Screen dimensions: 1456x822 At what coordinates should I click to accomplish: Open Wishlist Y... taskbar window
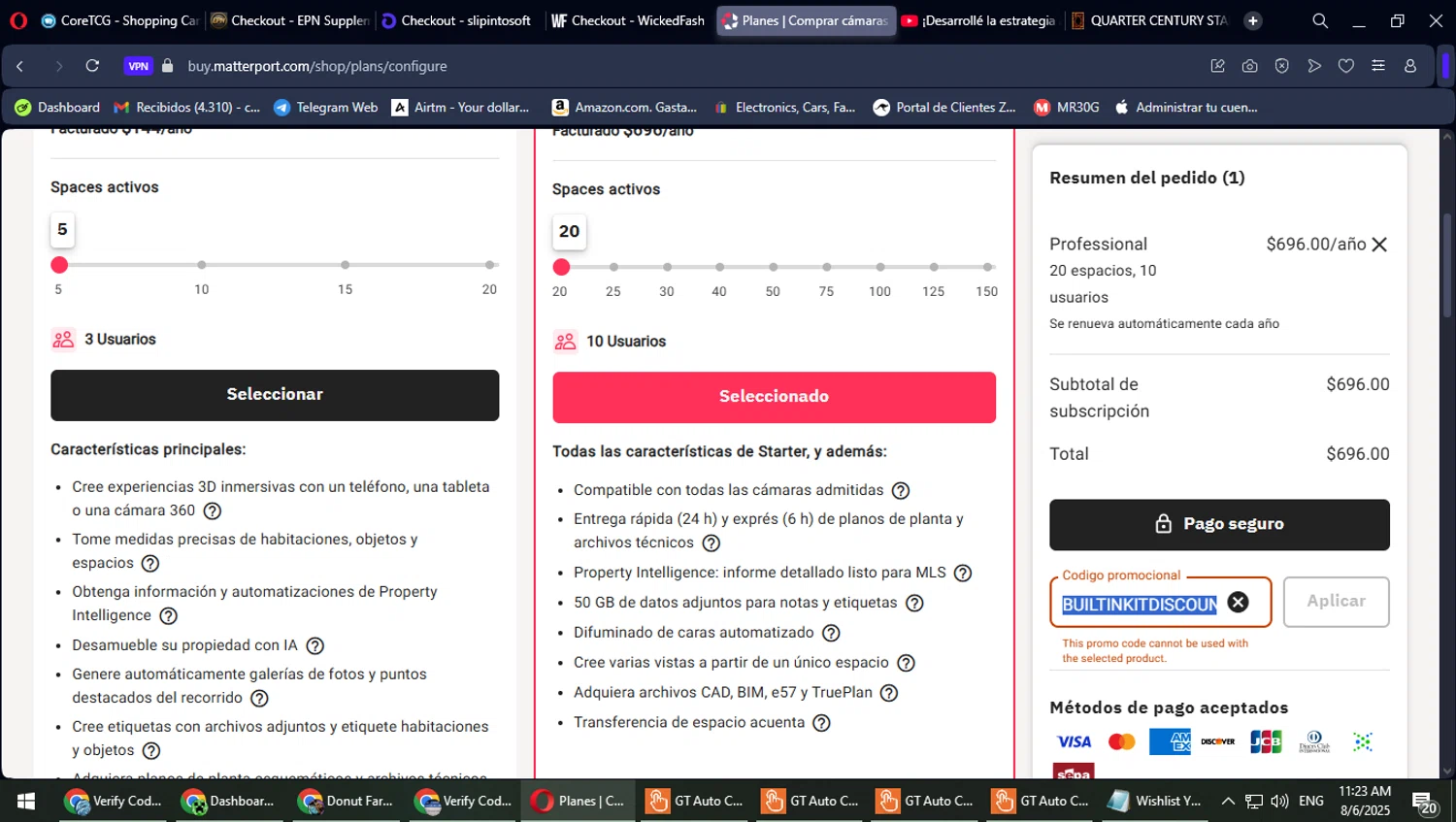(x=1155, y=802)
